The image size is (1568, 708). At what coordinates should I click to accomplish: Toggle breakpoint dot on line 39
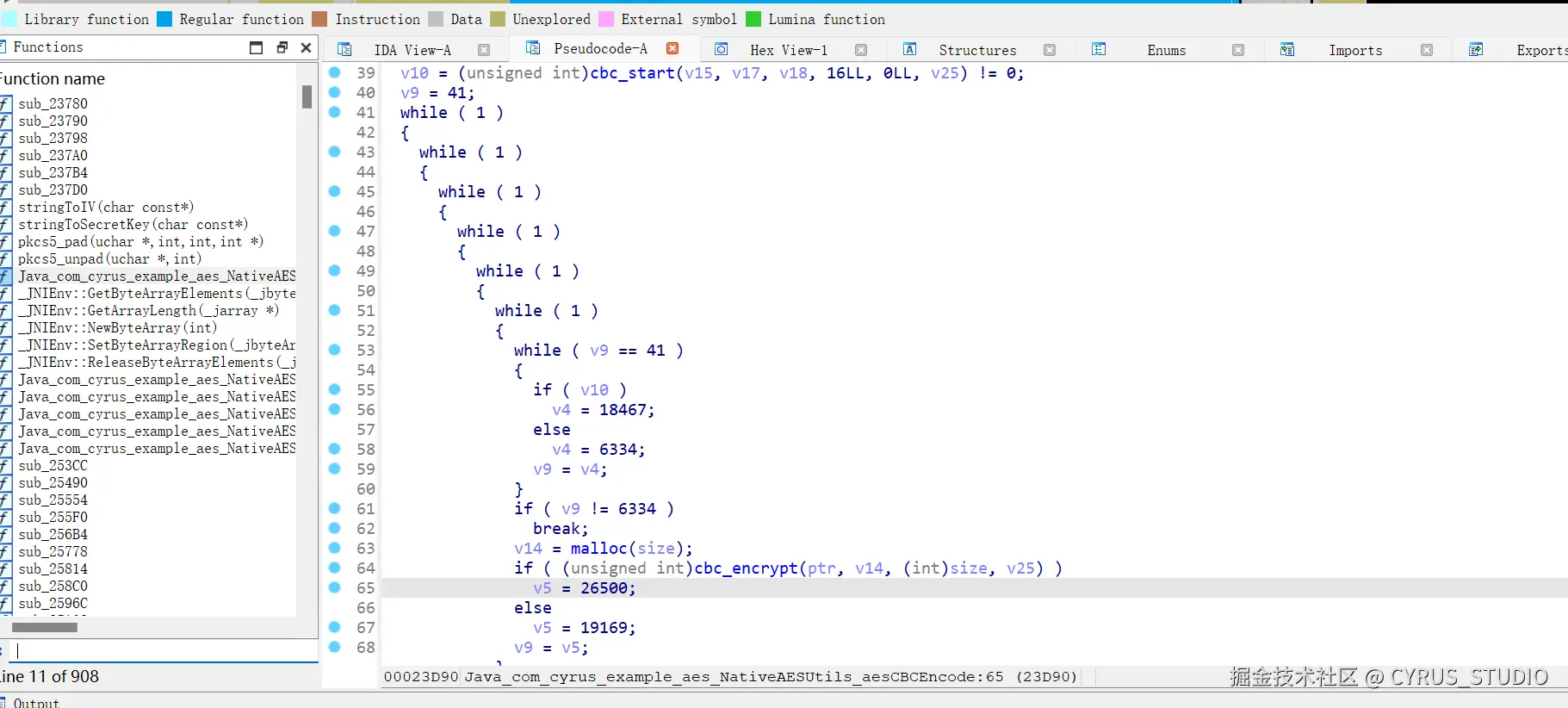pos(335,72)
